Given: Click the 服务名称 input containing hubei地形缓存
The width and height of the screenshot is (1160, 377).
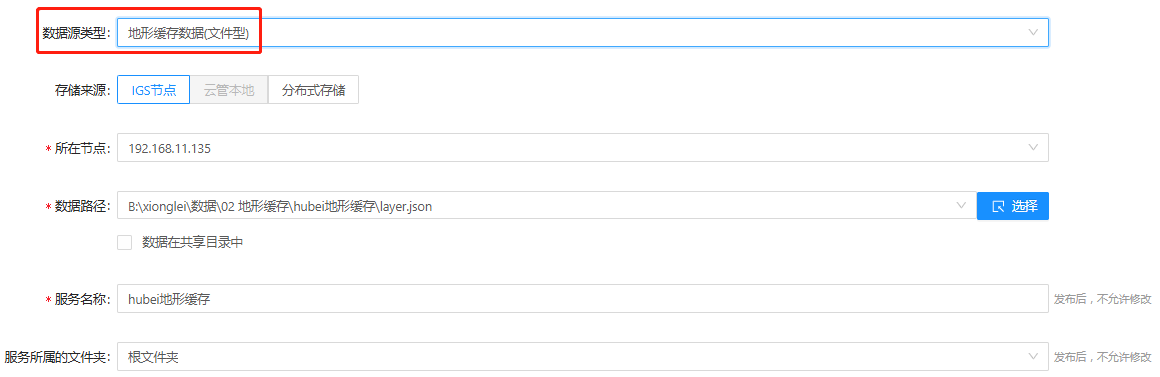Looking at the screenshot, I should [583, 299].
